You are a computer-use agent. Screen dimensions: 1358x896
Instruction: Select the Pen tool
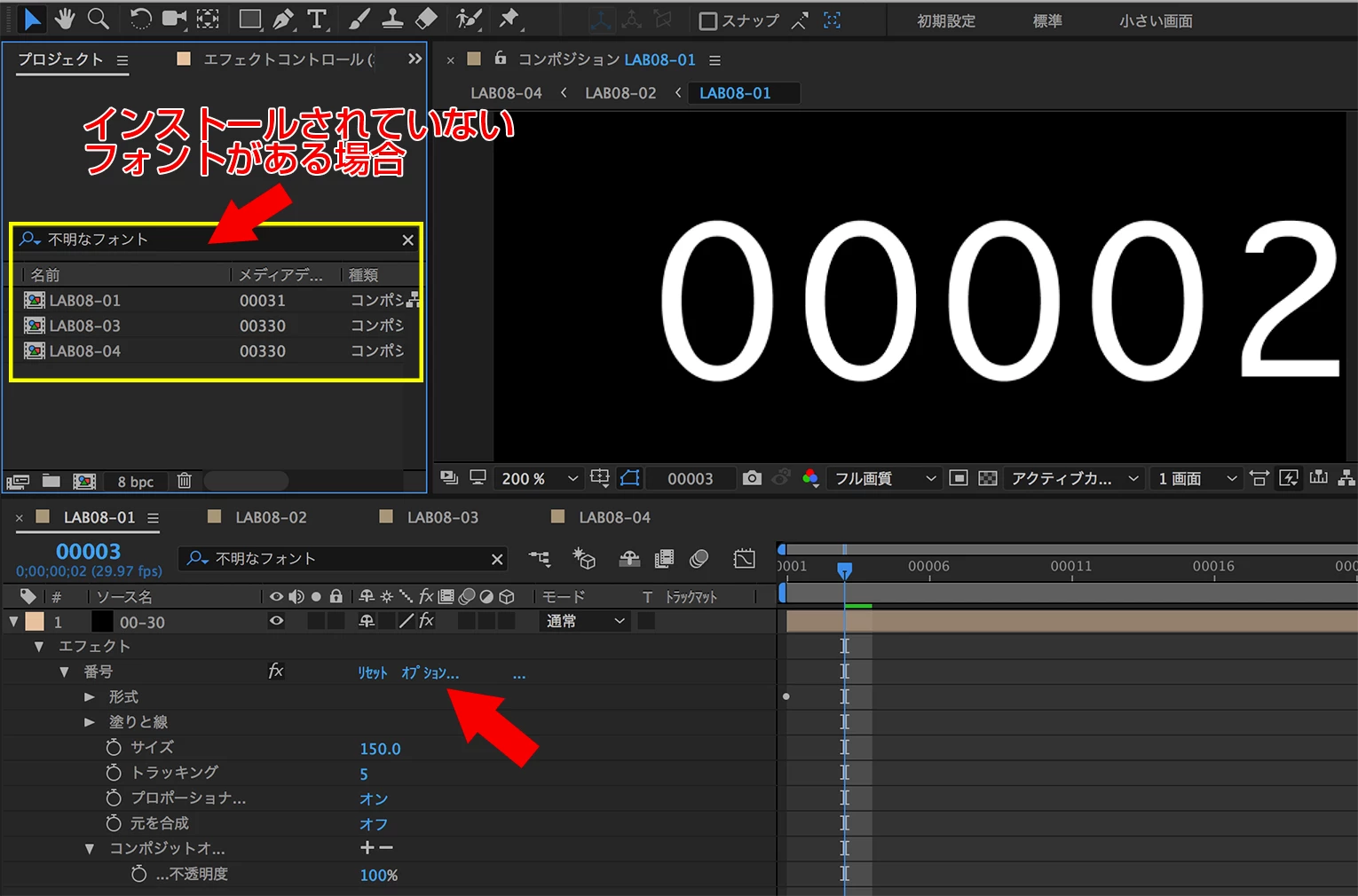click(284, 19)
